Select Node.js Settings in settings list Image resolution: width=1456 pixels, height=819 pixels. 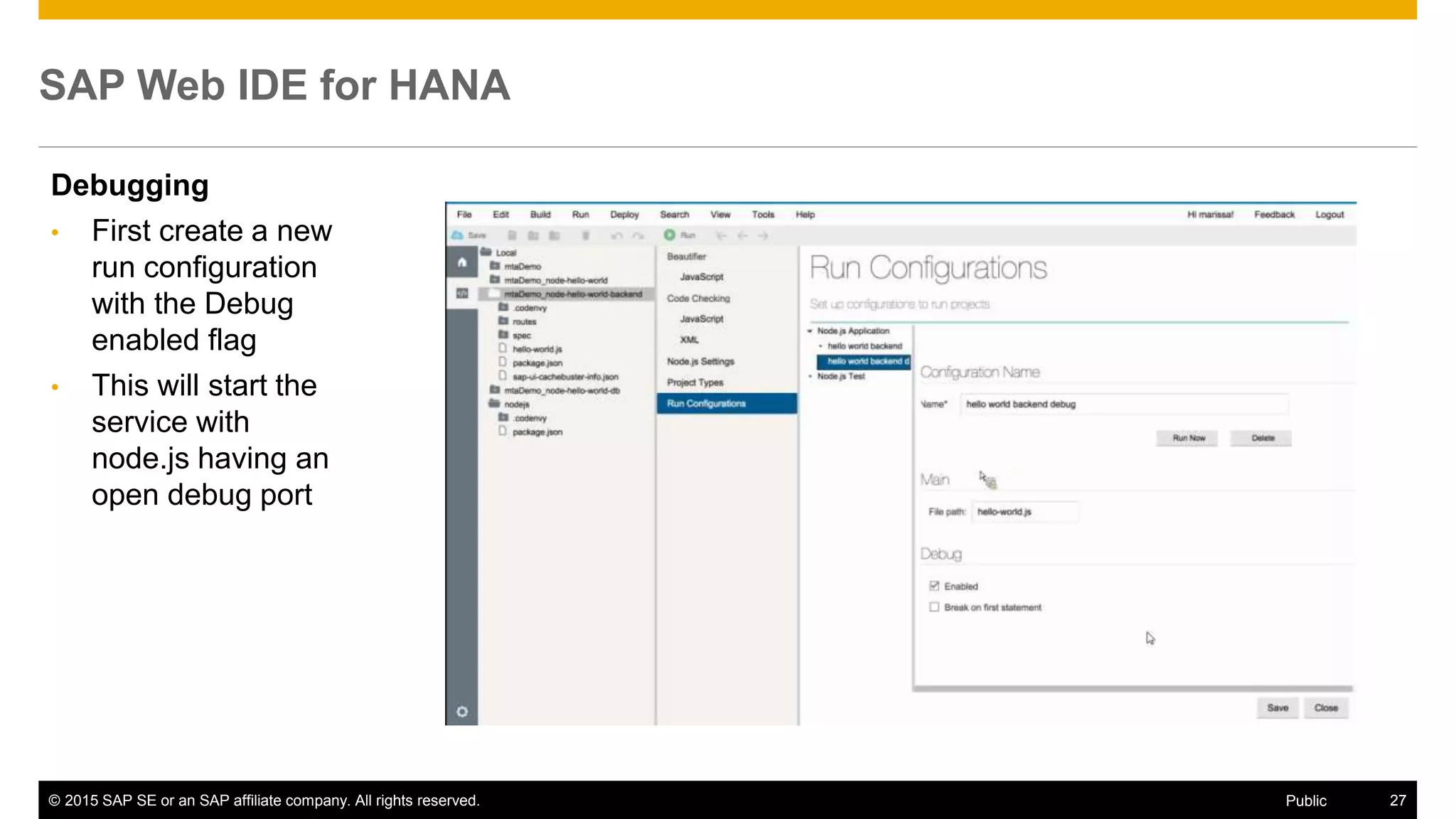(x=700, y=362)
